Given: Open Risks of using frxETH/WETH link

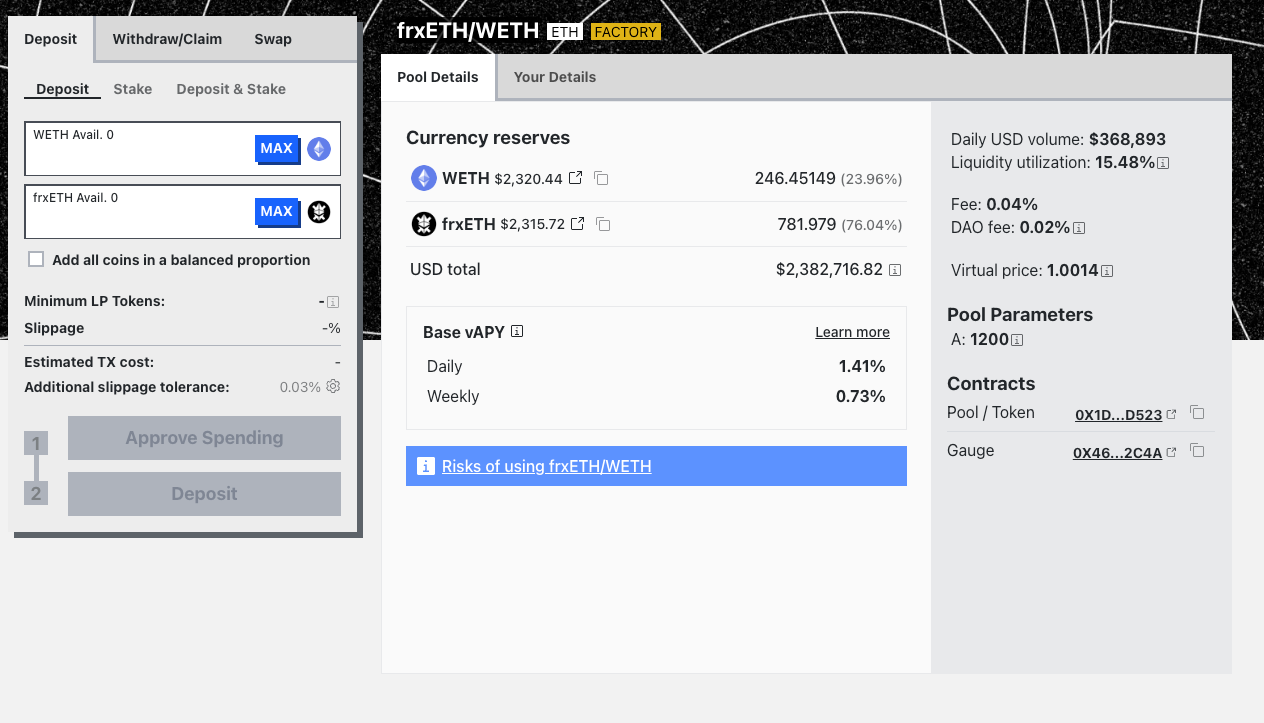Looking at the screenshot, I should pyautogui.click(x=546, y=466).
